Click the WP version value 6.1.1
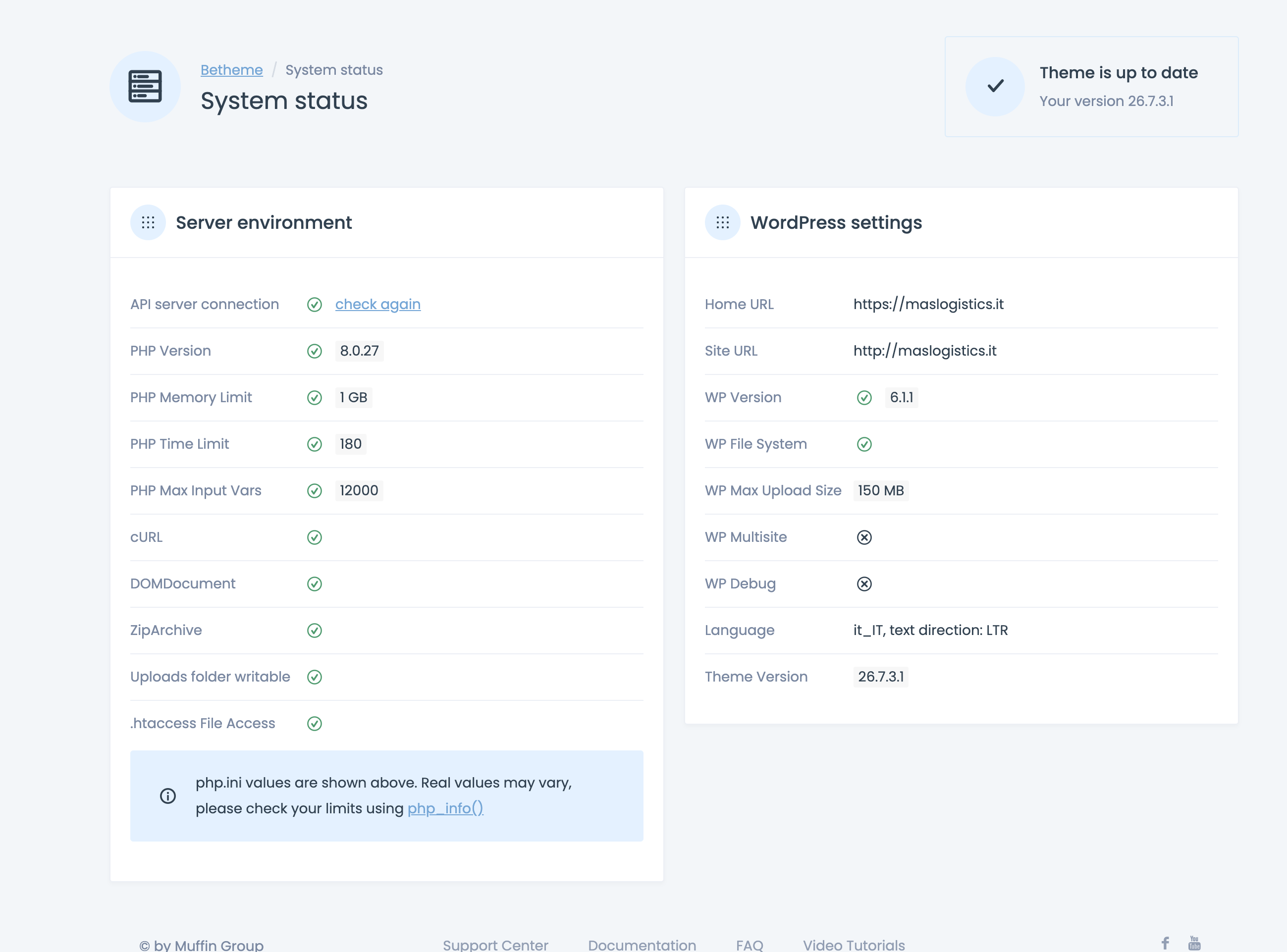This screenshot has height=952, width=1287. 902,398
